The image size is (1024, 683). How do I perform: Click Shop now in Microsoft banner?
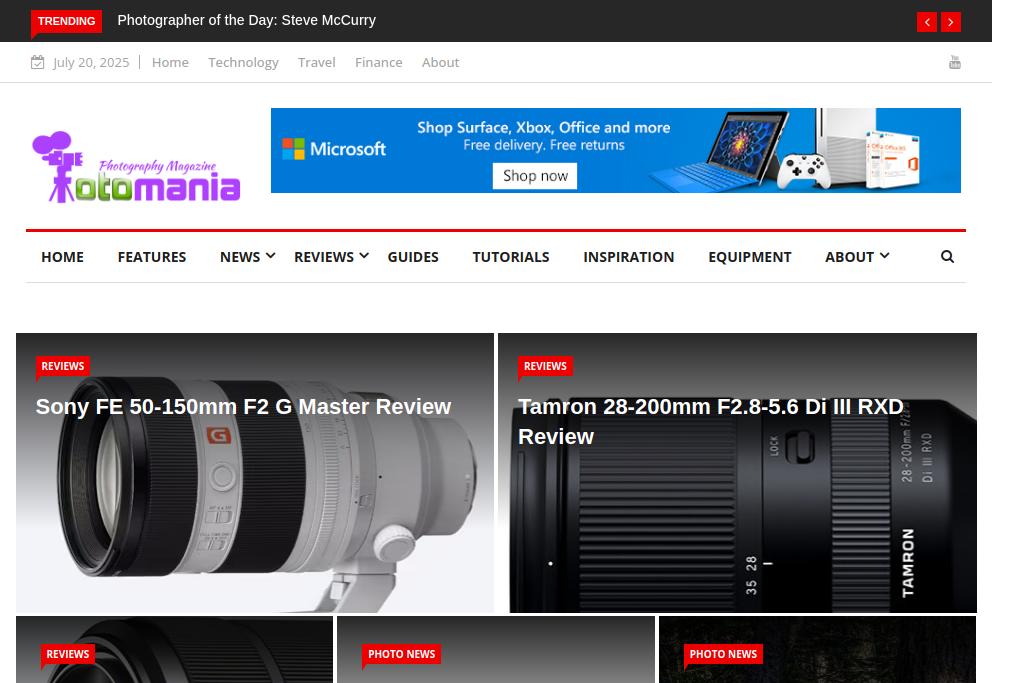(535, 176)
